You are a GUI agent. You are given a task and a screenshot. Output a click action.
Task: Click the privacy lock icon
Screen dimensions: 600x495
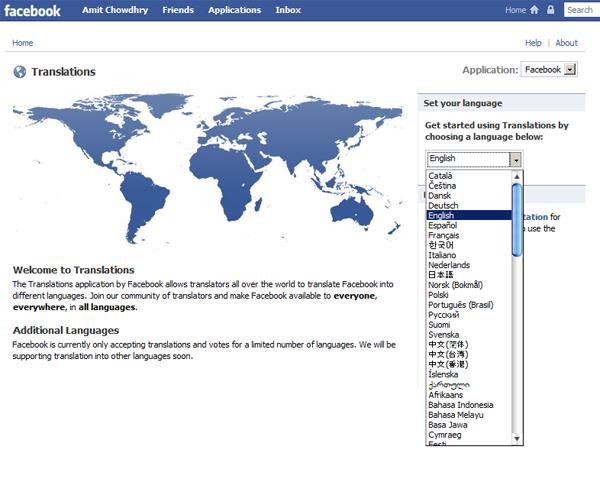click(550, 10)
